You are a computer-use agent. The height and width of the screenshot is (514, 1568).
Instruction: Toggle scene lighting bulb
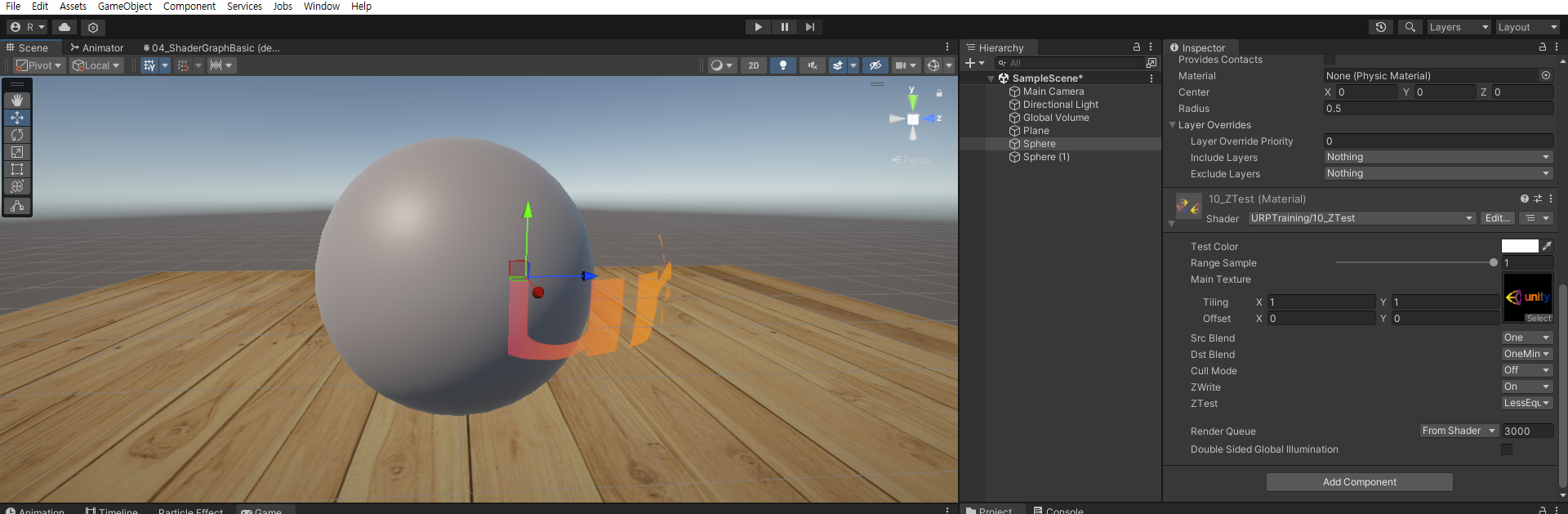coord(783,65)
